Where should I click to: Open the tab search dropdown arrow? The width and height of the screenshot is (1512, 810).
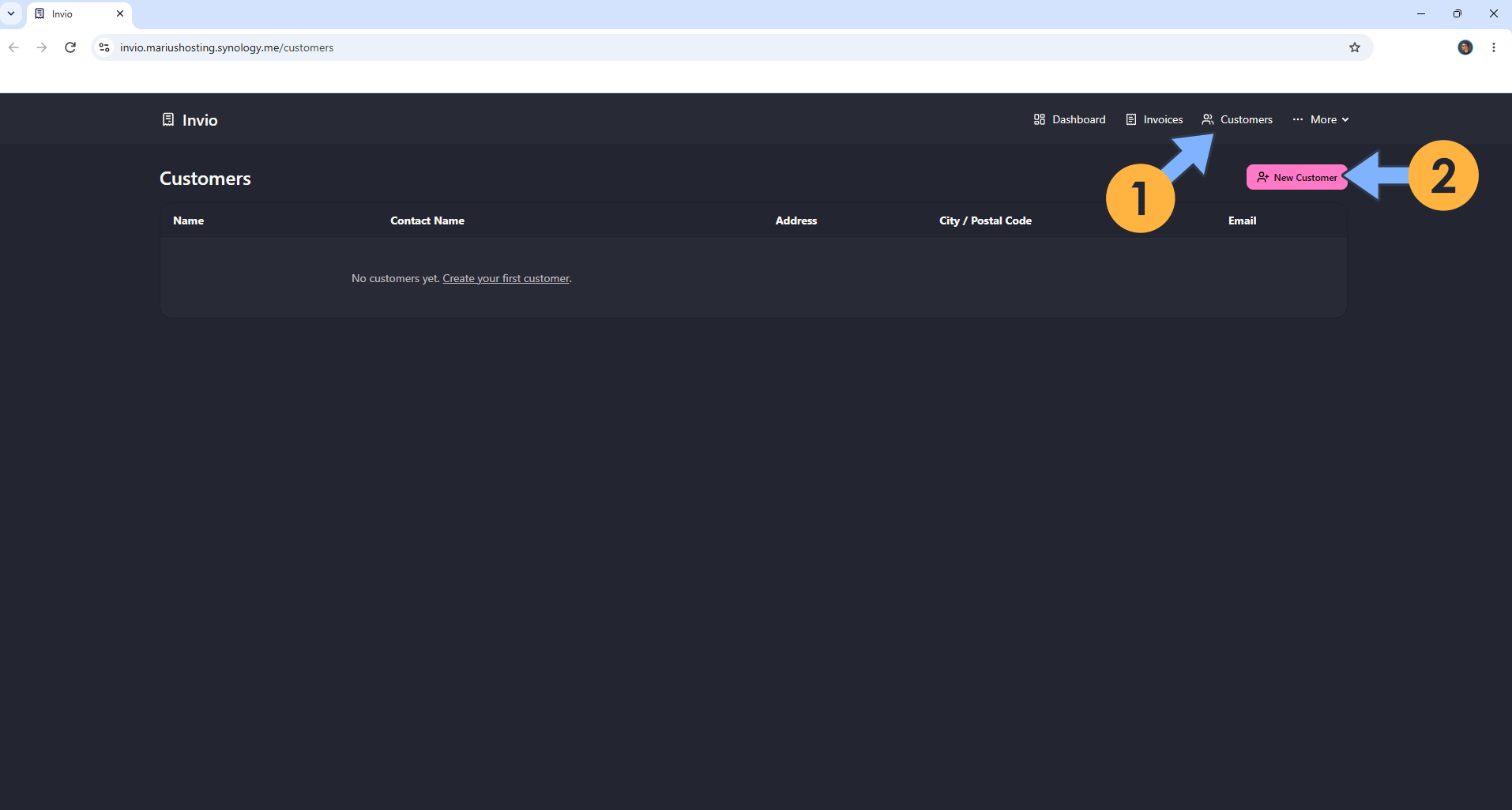point(11,13)
